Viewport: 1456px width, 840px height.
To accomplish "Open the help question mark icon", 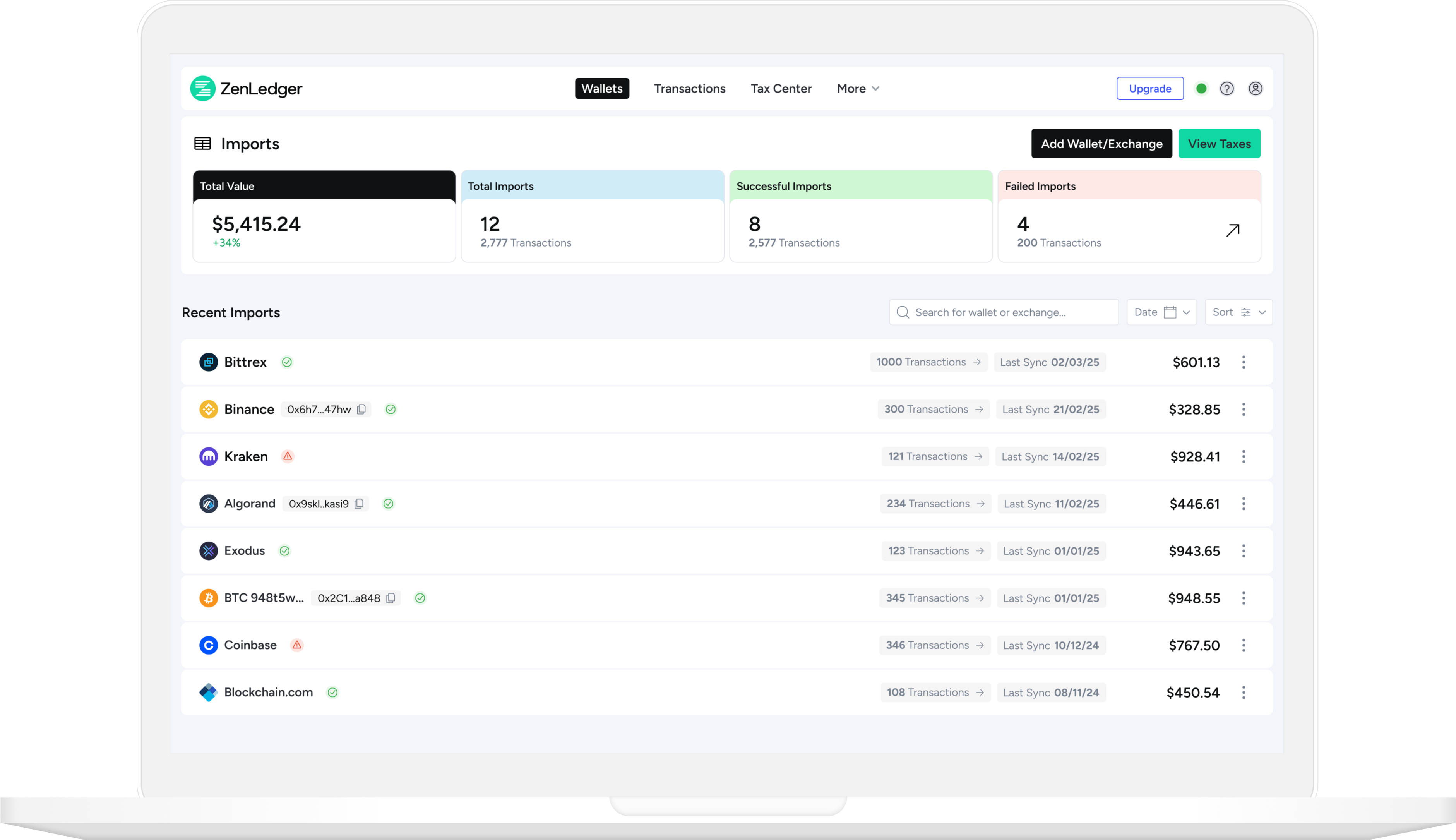I will [1227, 88].
